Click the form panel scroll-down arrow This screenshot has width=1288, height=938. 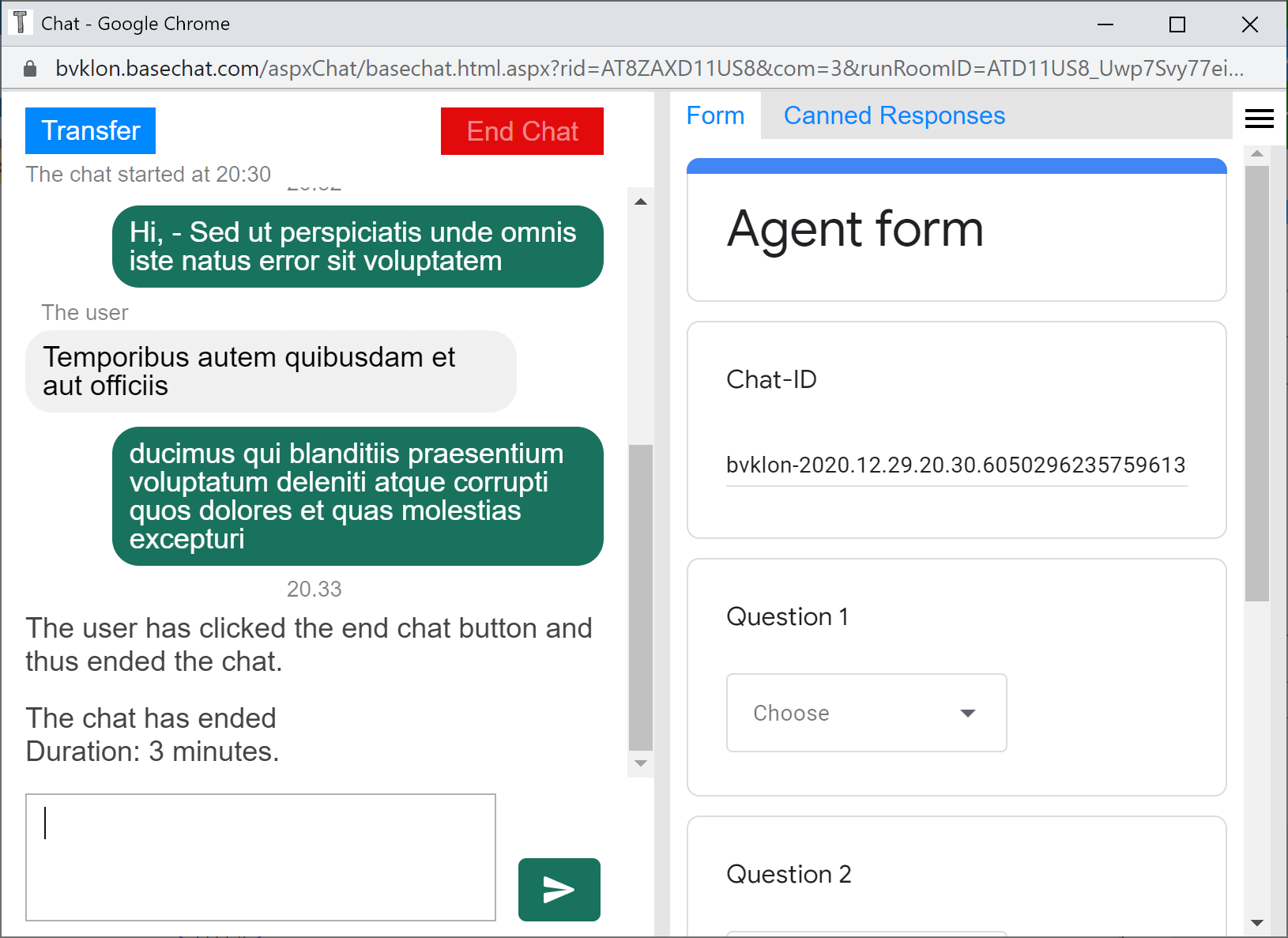(1257, 922)
